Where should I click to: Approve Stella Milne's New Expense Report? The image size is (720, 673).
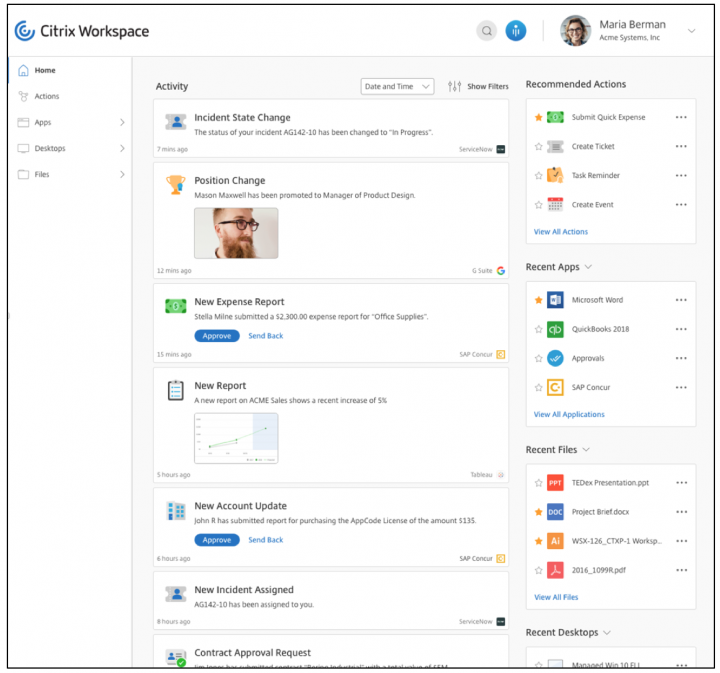pos(217,336)
